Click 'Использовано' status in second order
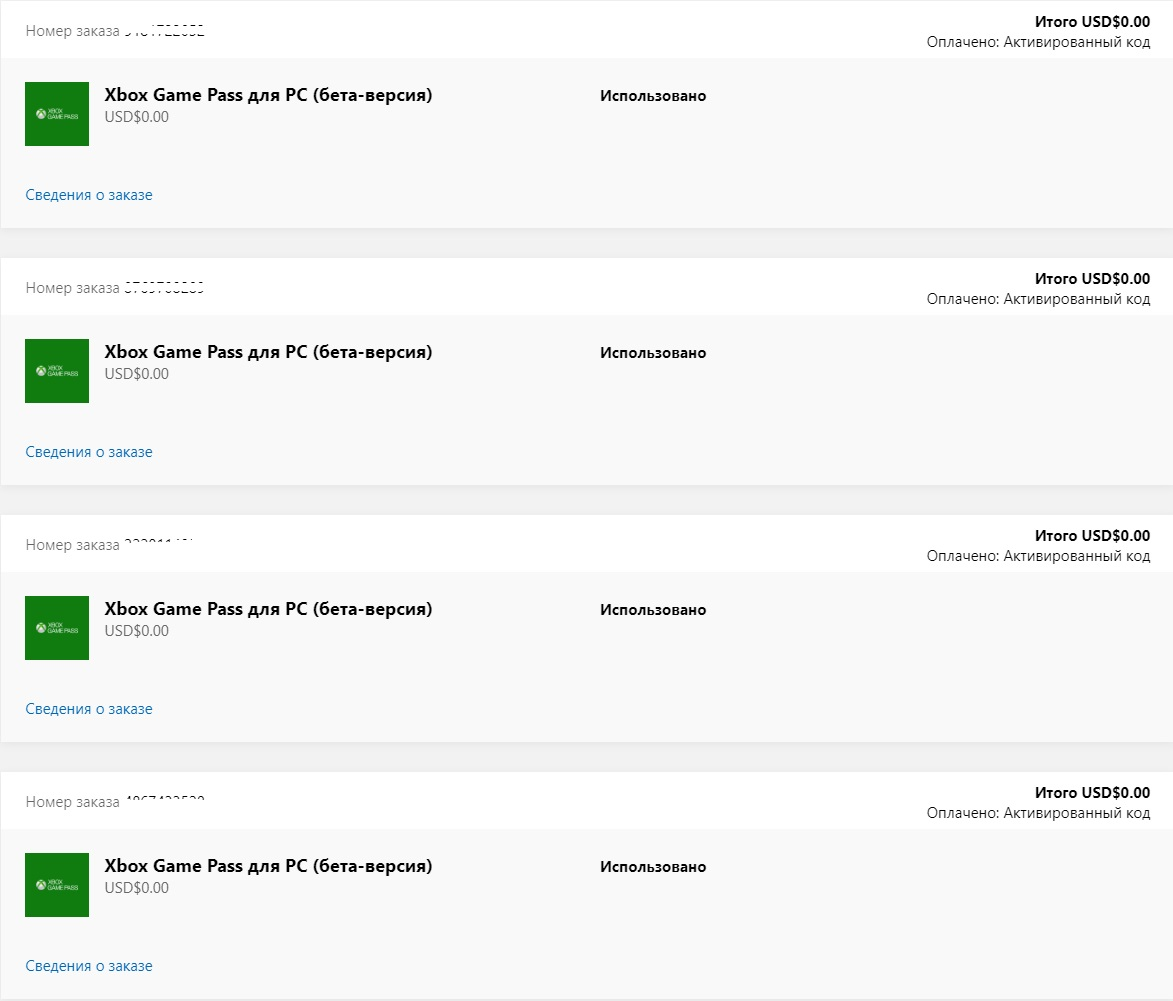The image size is (1173, 1001). click(x=653, y=353)
